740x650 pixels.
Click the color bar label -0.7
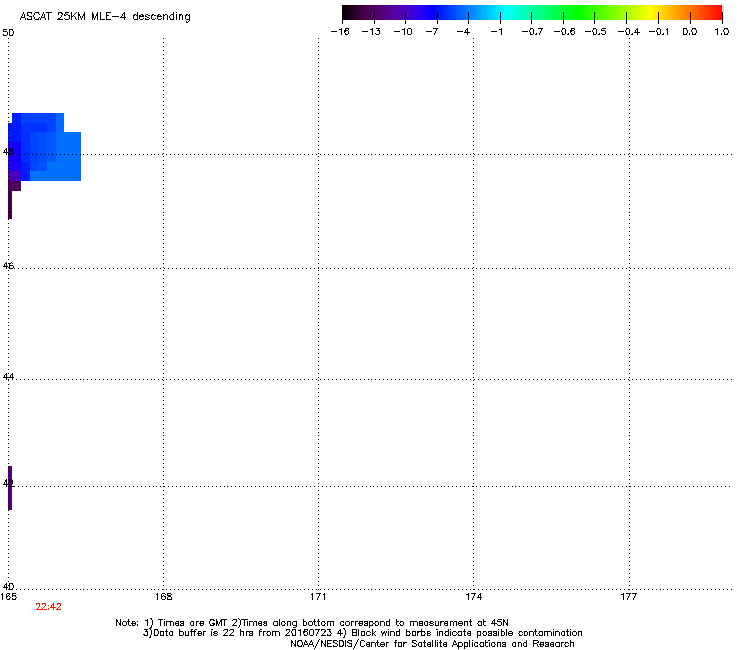532,32
